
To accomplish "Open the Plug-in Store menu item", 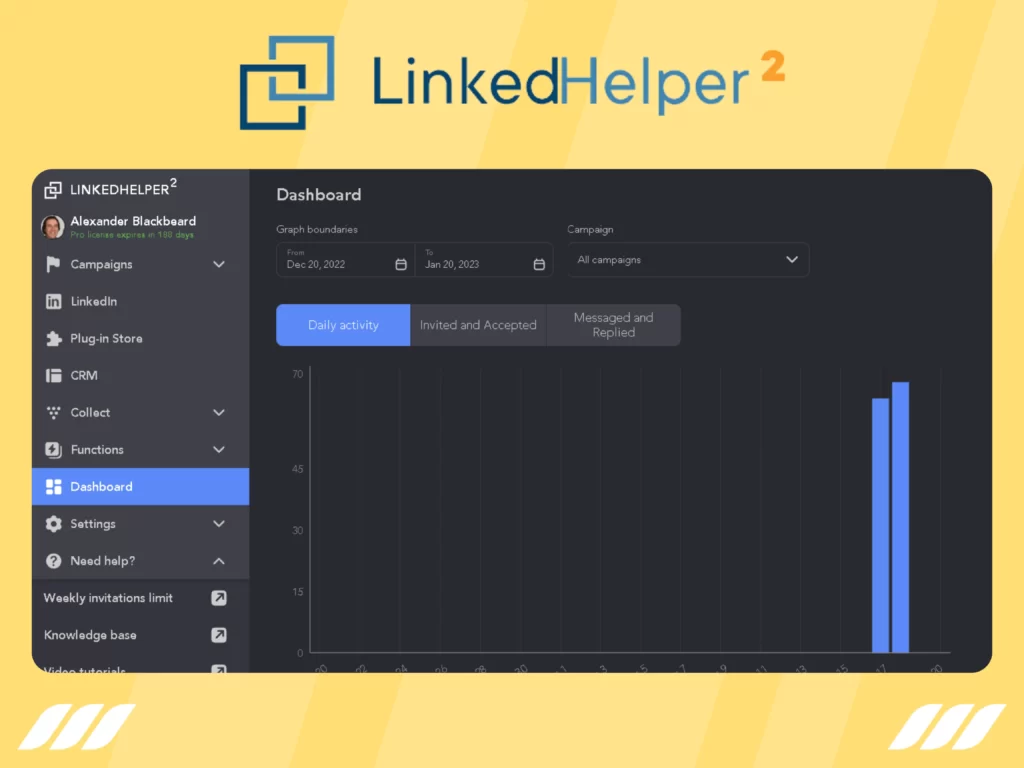I will (140, 338).
